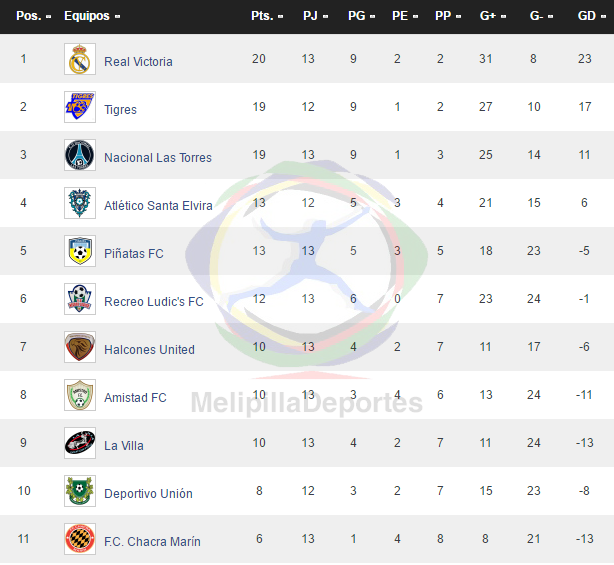
Task: Click the F.C. Chacra Marín checkered badge
Action: [x=80, y=539]
